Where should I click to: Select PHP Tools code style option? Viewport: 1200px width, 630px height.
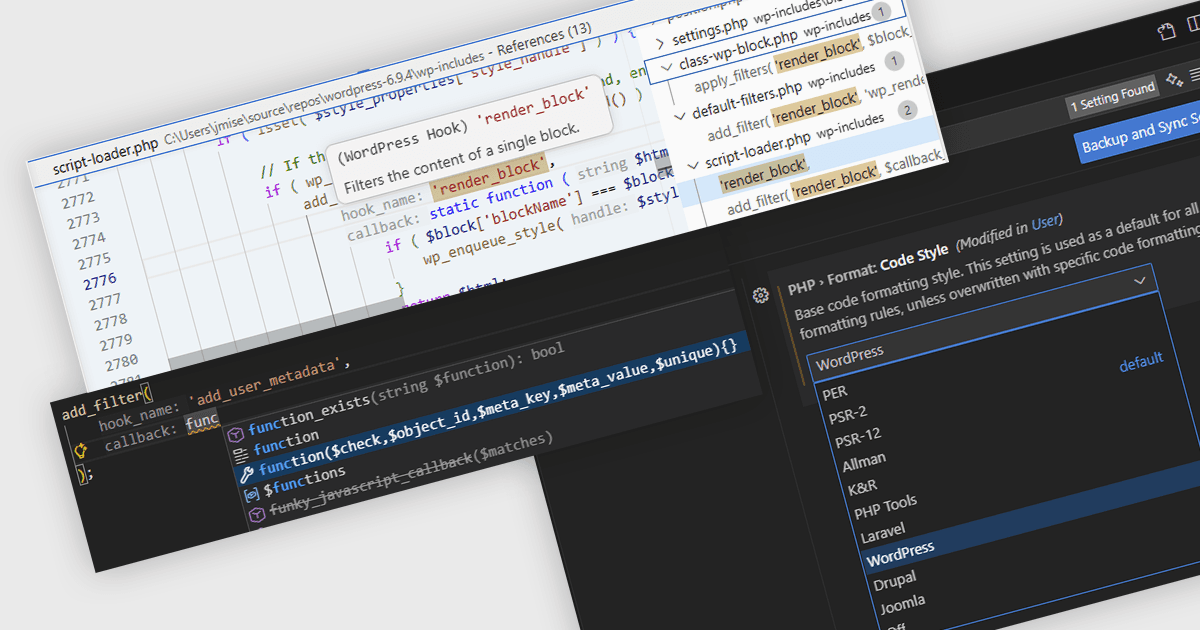[885, 506]
